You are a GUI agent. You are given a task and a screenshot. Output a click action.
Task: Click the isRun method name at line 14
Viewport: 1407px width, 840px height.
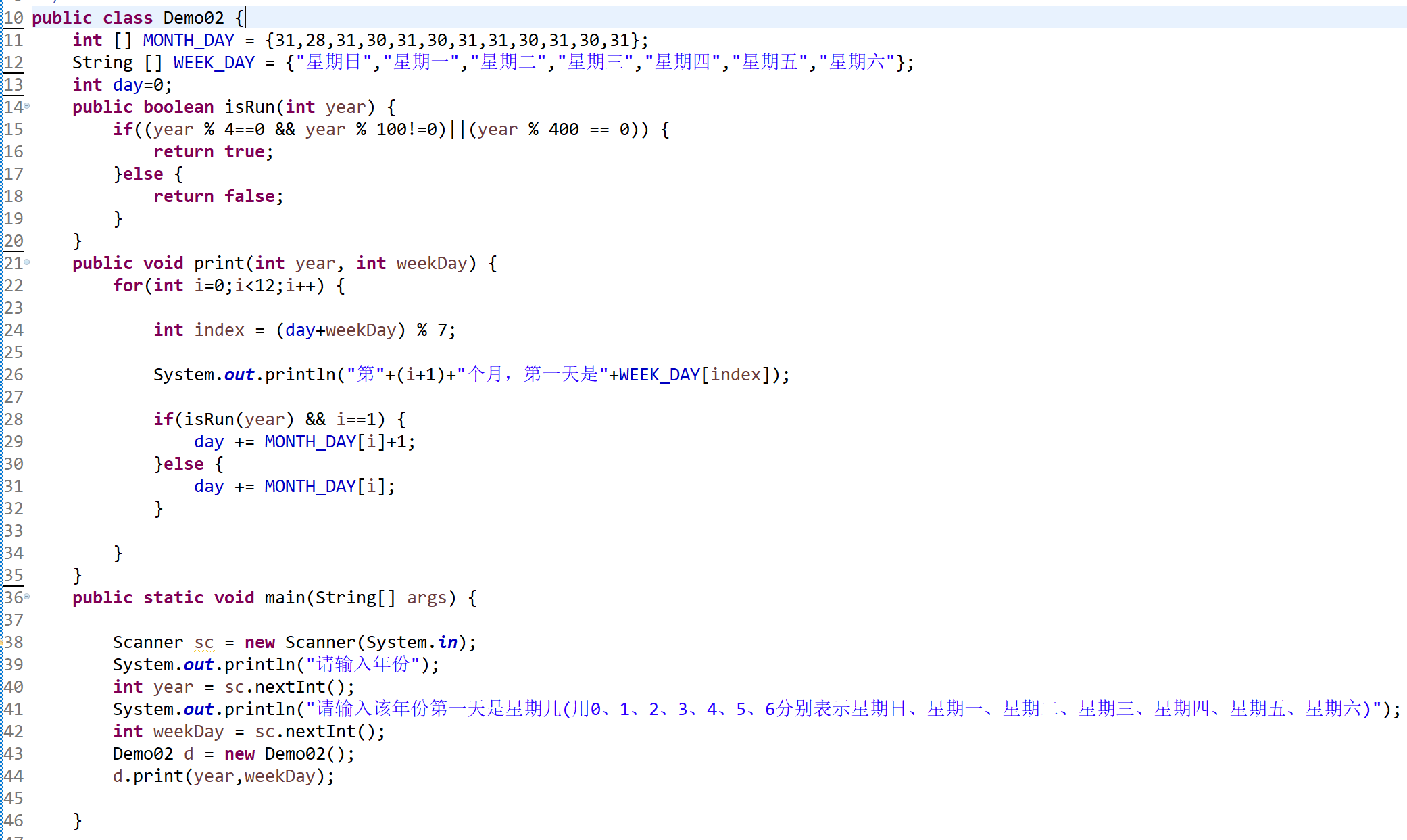coord(249,107)
